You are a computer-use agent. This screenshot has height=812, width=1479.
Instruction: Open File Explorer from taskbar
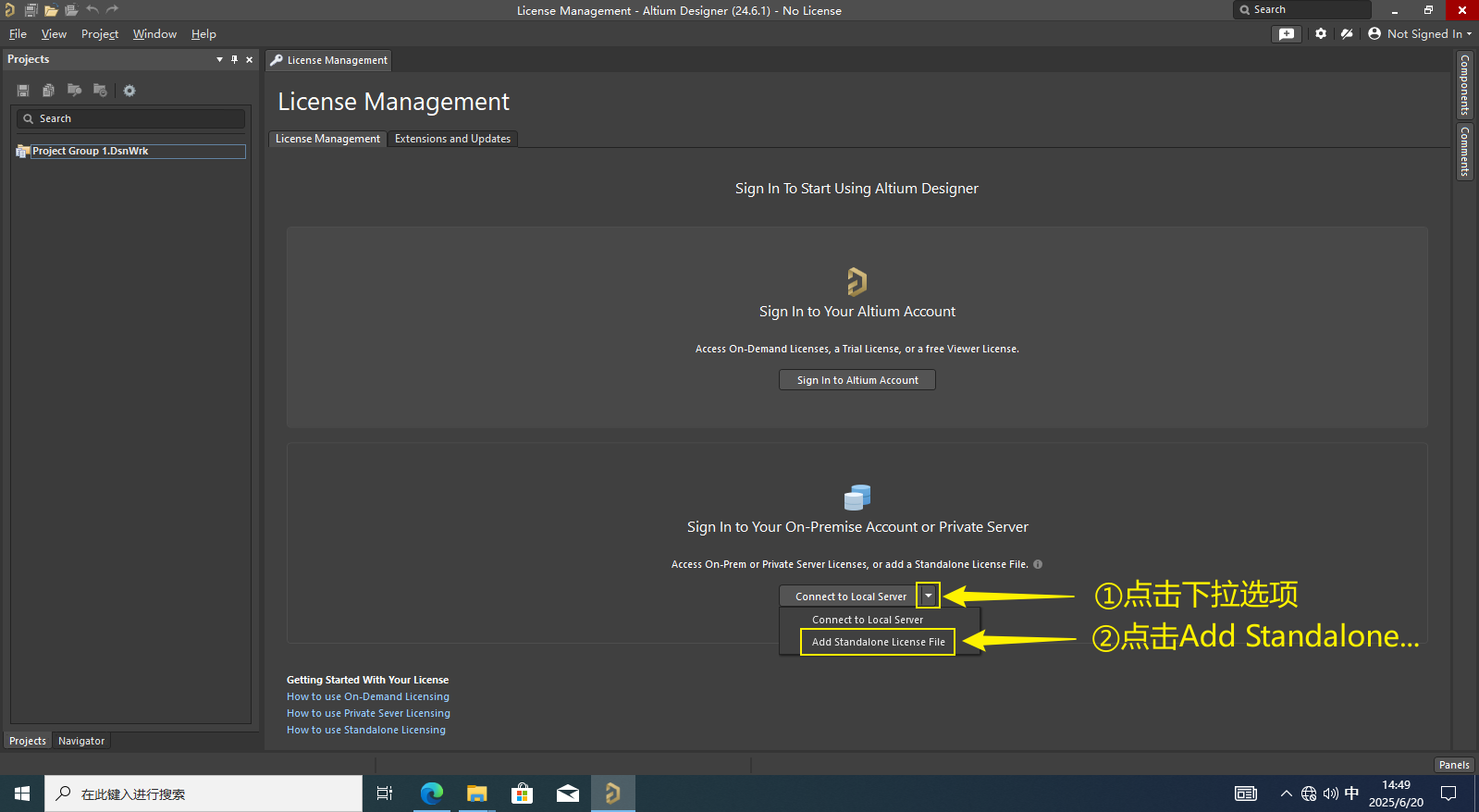point(476,794)
